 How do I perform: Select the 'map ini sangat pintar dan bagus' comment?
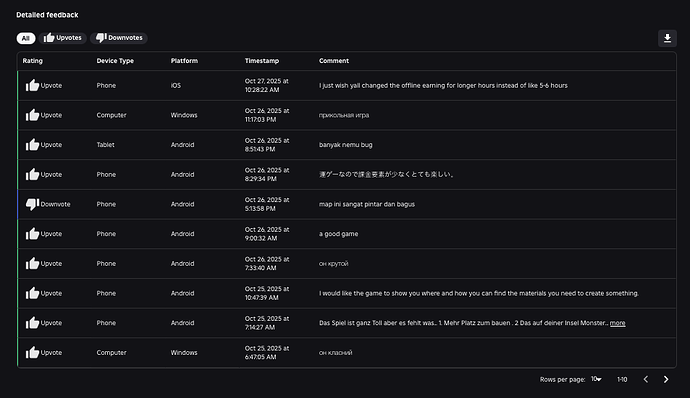[x=367, y=204]
